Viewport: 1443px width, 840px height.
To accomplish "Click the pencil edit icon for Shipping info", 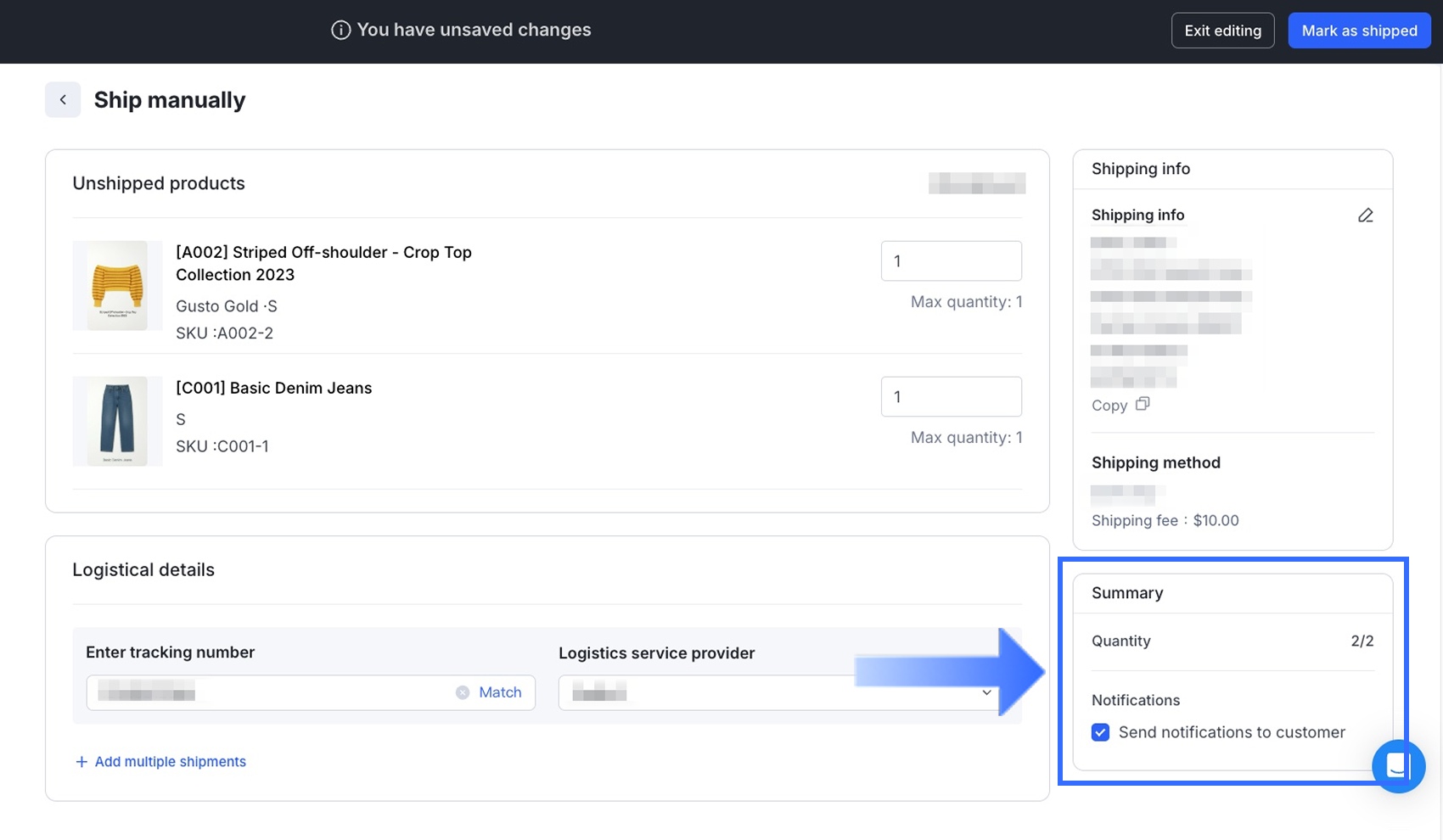I will tap(1365, 216).
